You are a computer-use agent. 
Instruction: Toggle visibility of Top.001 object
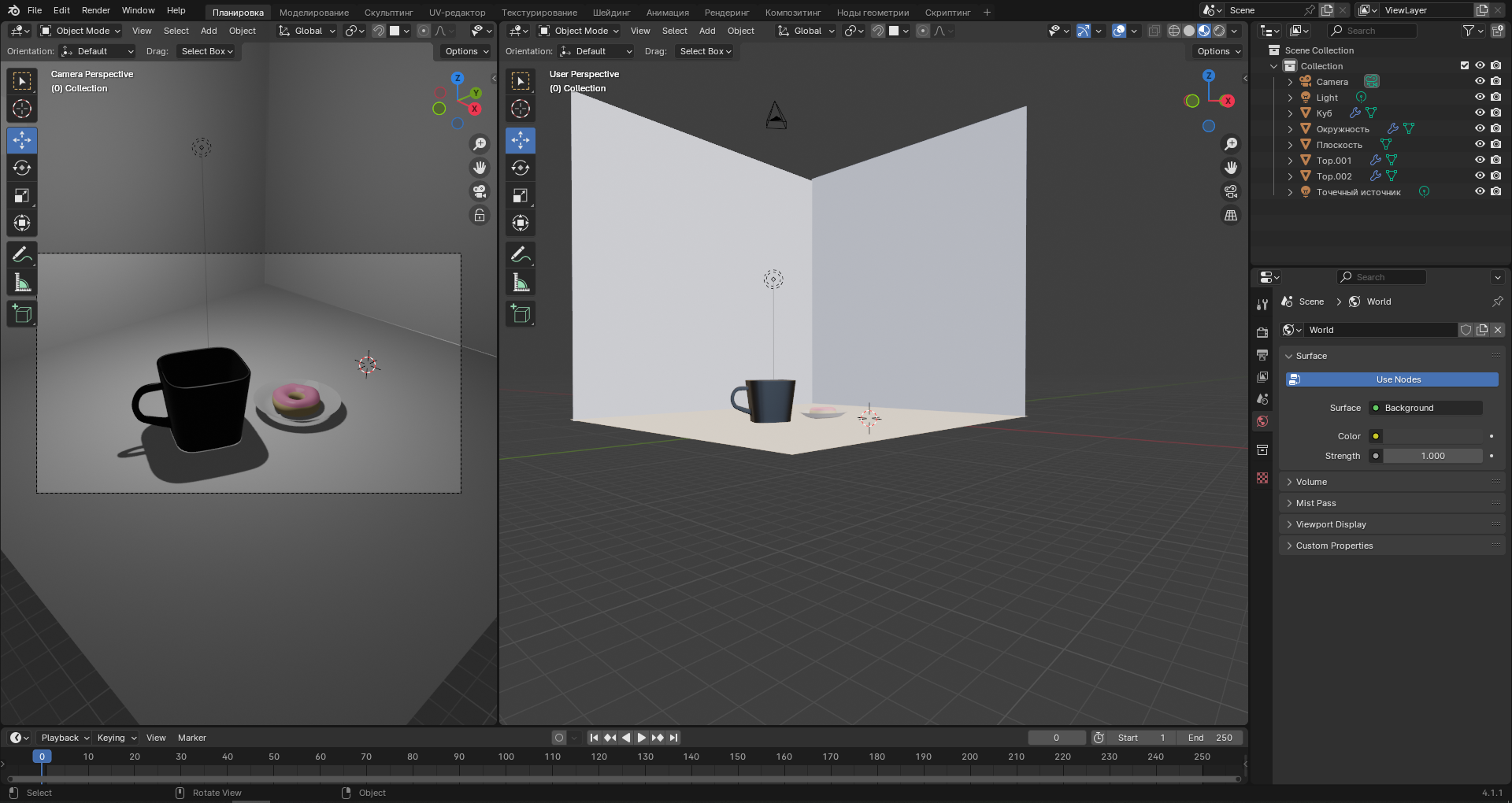point(1480,160)
